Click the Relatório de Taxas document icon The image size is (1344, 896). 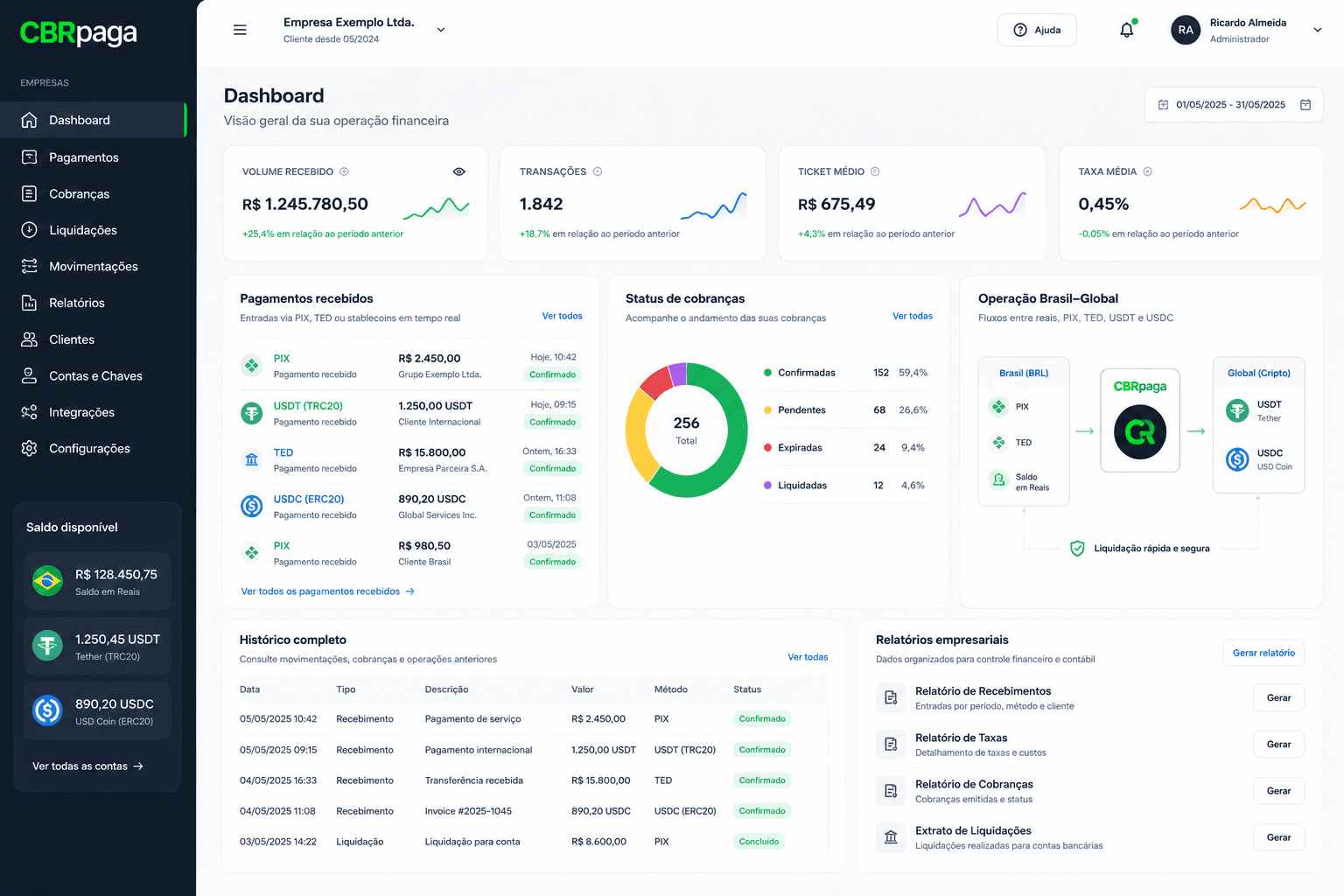[891, 744]
